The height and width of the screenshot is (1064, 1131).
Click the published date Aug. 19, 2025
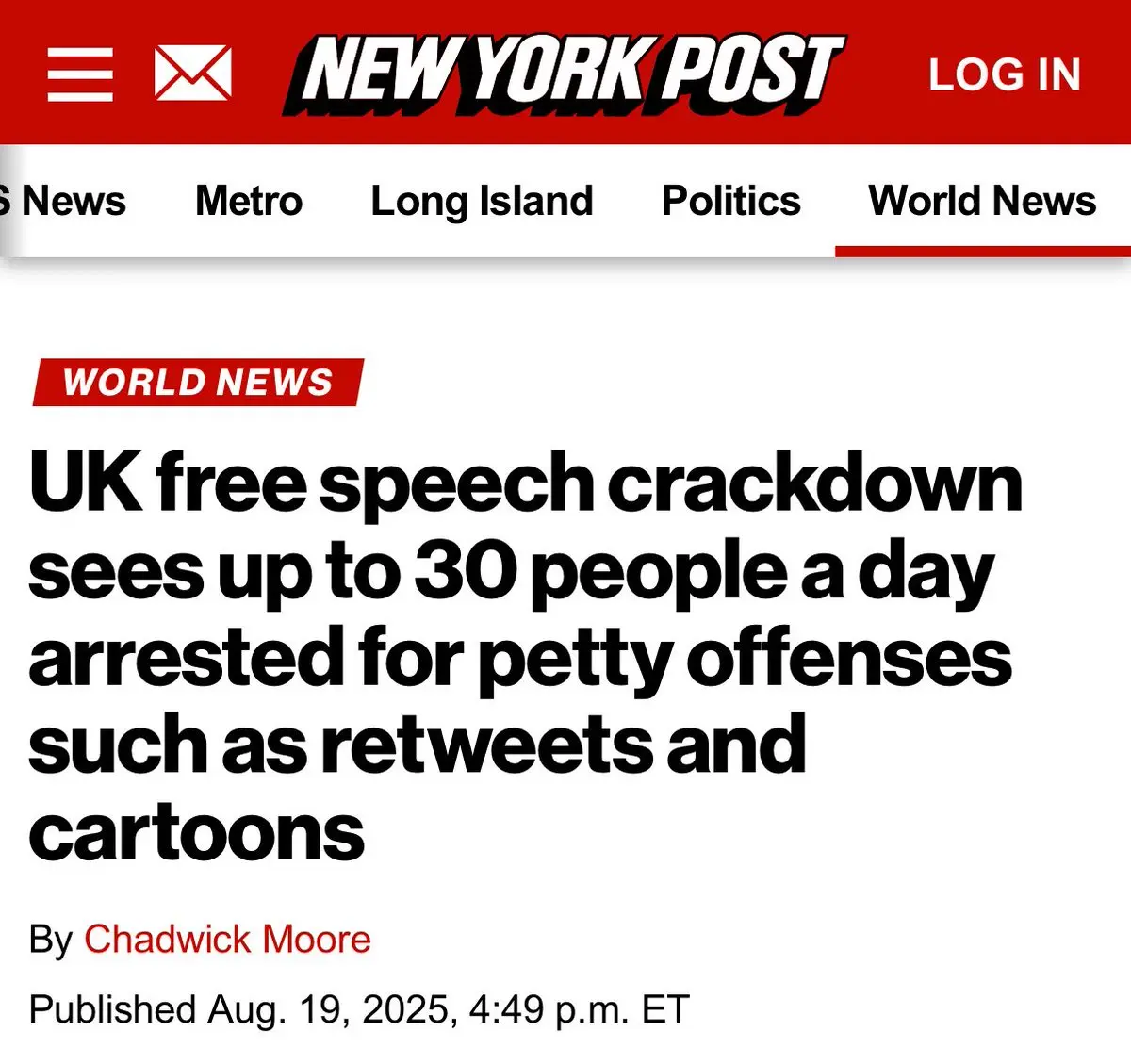328,1009
